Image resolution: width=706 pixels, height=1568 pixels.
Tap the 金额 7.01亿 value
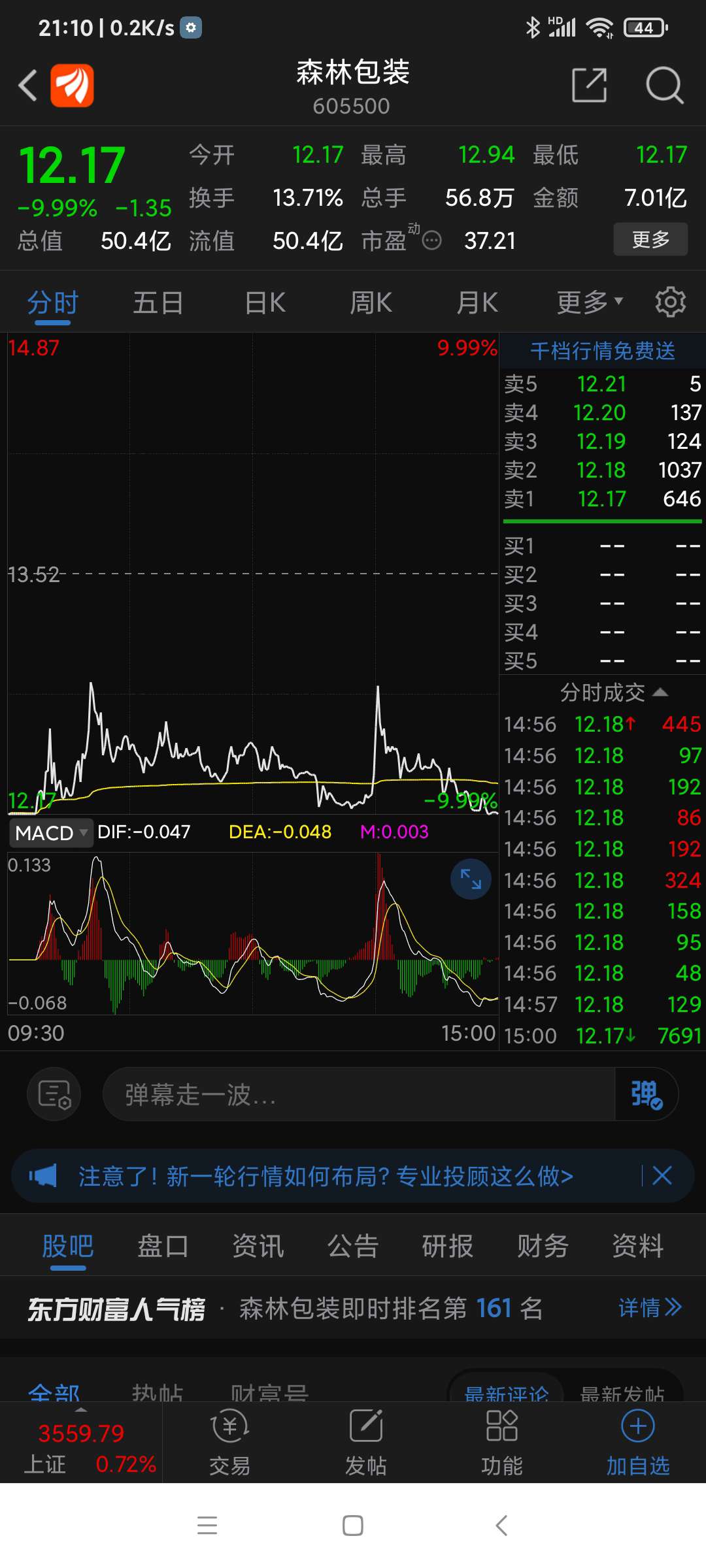[656, 197]
